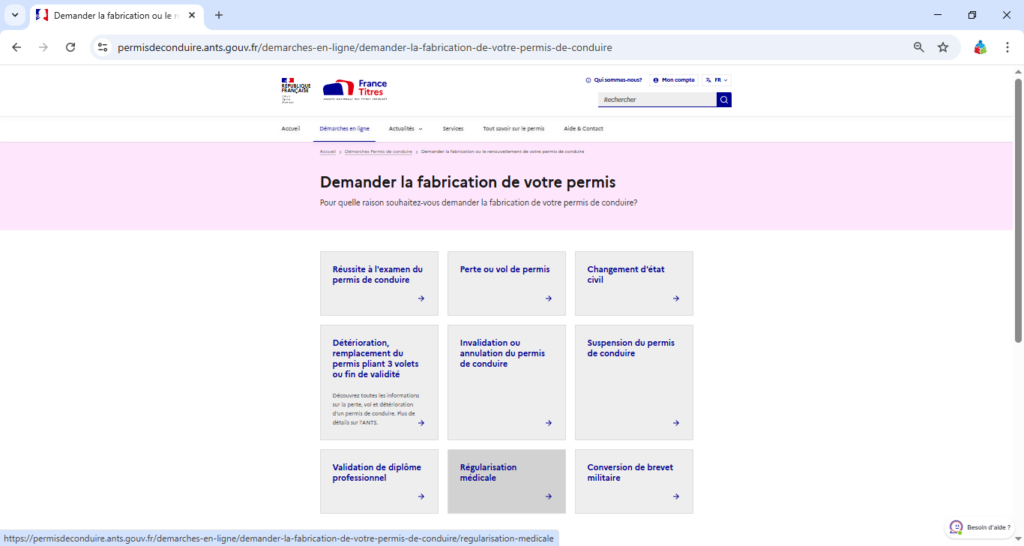Viewport: 1024px width, 546px height.
Task: Expand the Actualités dropdown menu
Action: (x=405, y=129)
